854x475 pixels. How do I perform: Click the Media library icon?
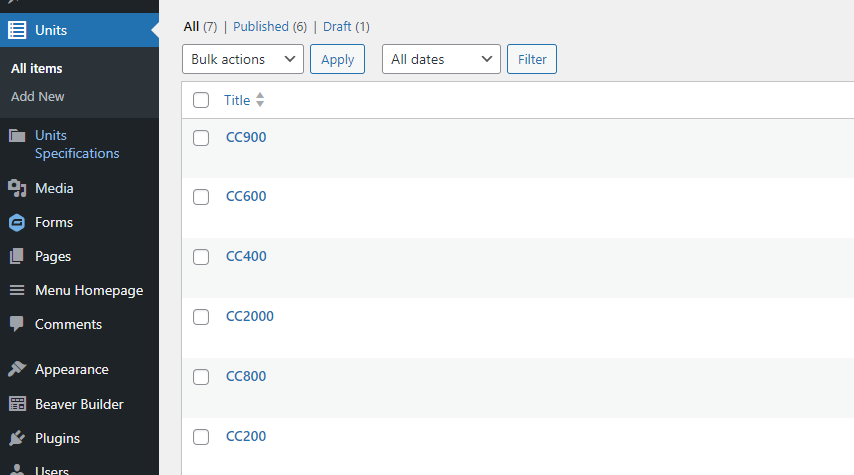17,188
